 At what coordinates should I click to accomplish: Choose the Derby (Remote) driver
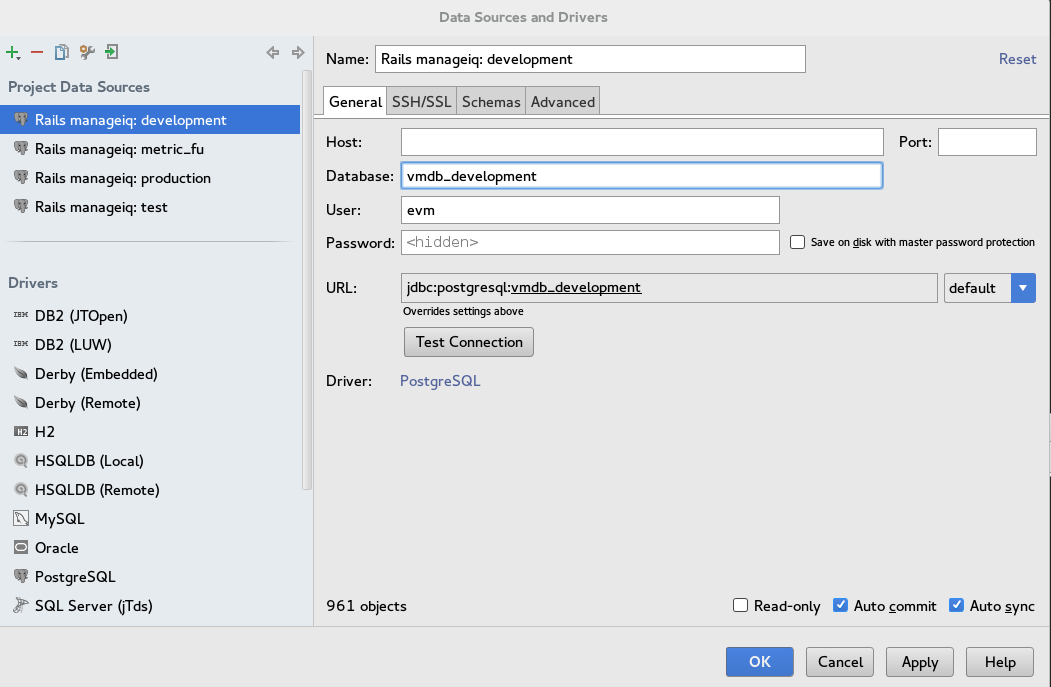pos(150,403)
